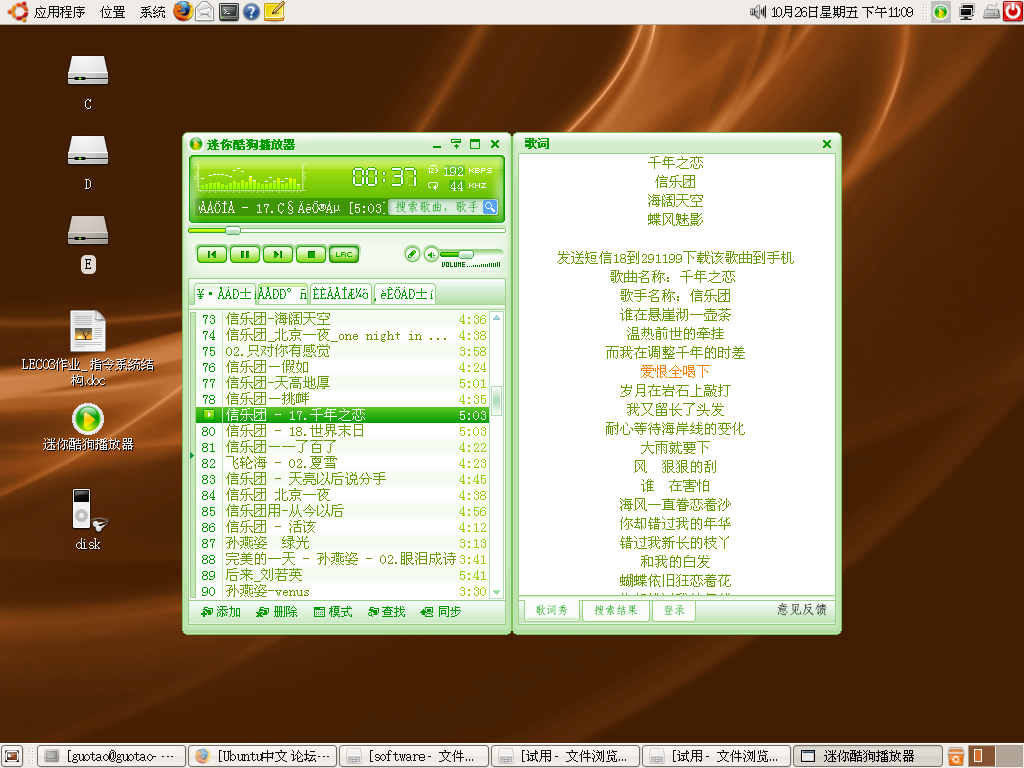The width and height of the screenshot is (1024, 768).
Task: Select the playlist tab beginning with ÈÈÀÁ
Action: pyautogui.click(x=340, y=294)
